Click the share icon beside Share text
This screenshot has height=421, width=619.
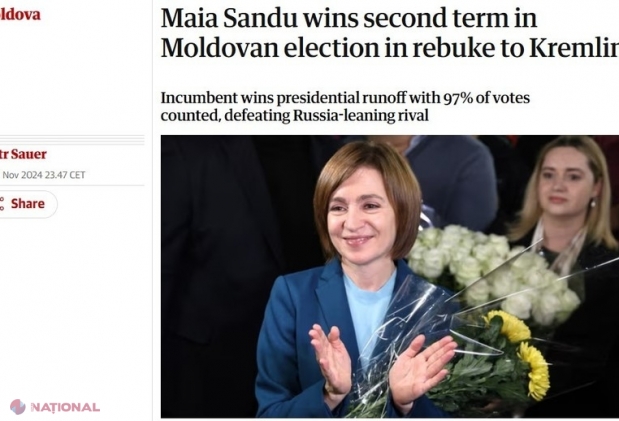tap(2, 204)
